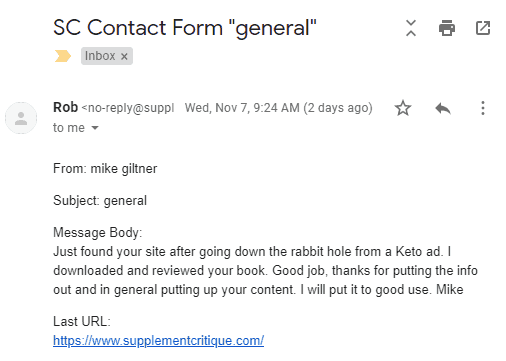The image size is (506, 361).
Task: Select the "From: mike giltner" line
Action: (x=105, y=169)
